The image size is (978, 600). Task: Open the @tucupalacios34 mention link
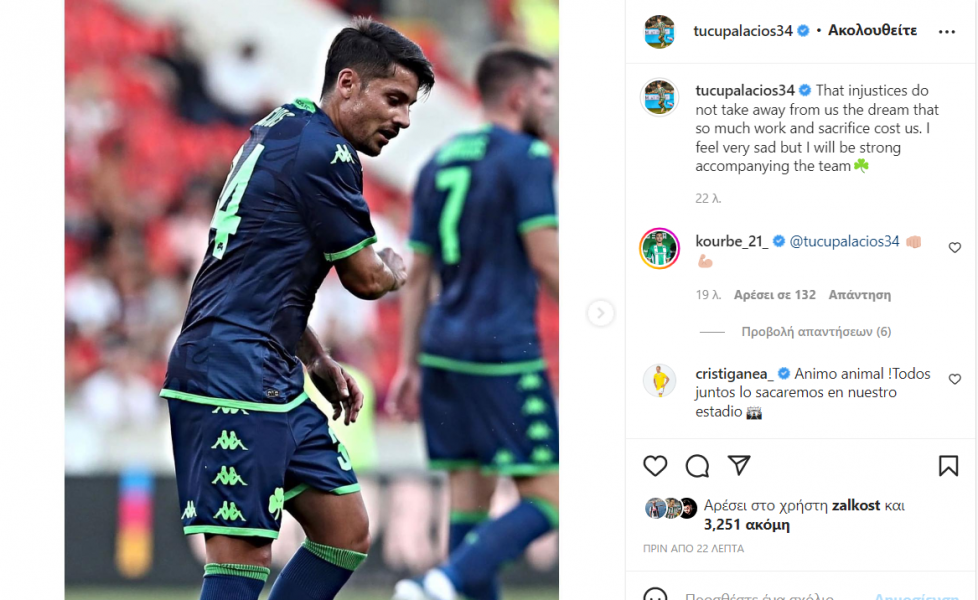[x=845, y=241]
